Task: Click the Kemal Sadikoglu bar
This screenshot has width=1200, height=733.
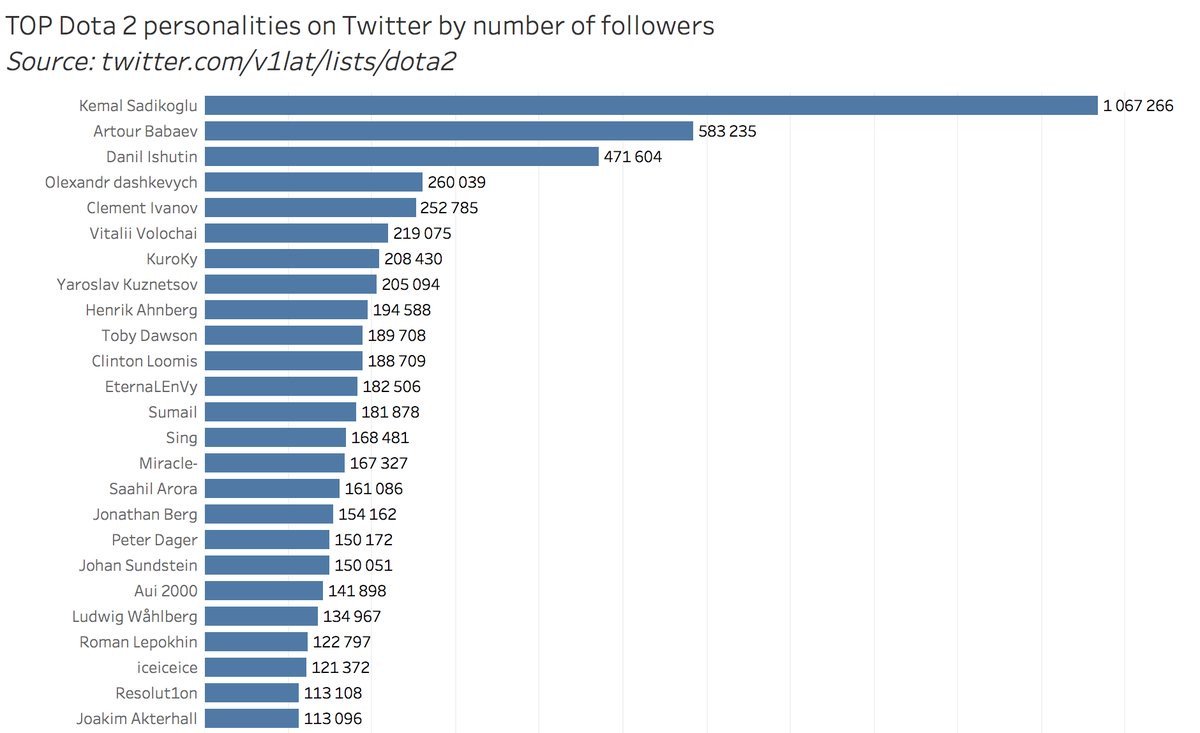Action: 651,105
